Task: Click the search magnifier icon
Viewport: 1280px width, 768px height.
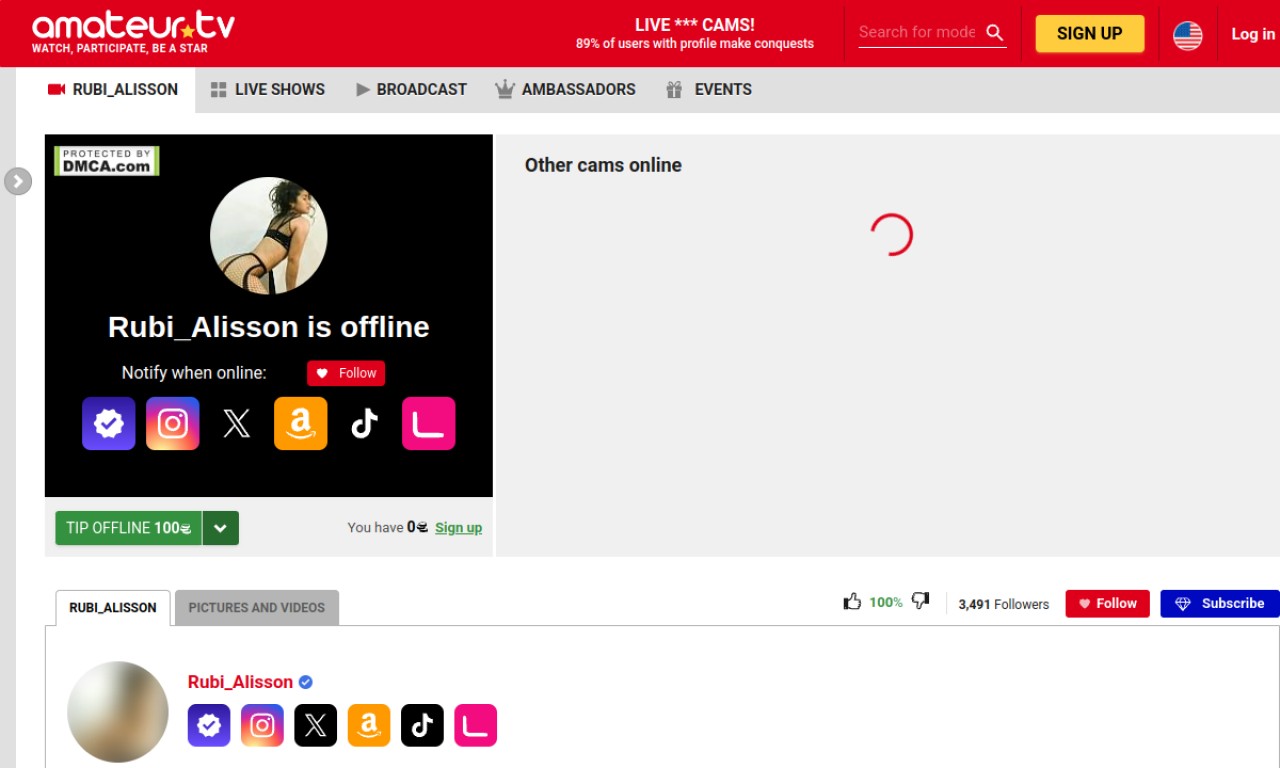Action: tap(994, 32)
